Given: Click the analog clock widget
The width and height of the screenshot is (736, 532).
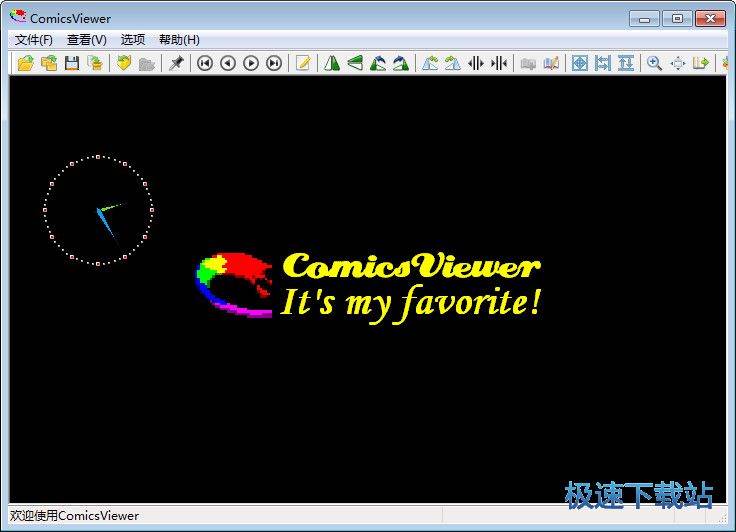Looking at the screenshot, I should (99, 210).
